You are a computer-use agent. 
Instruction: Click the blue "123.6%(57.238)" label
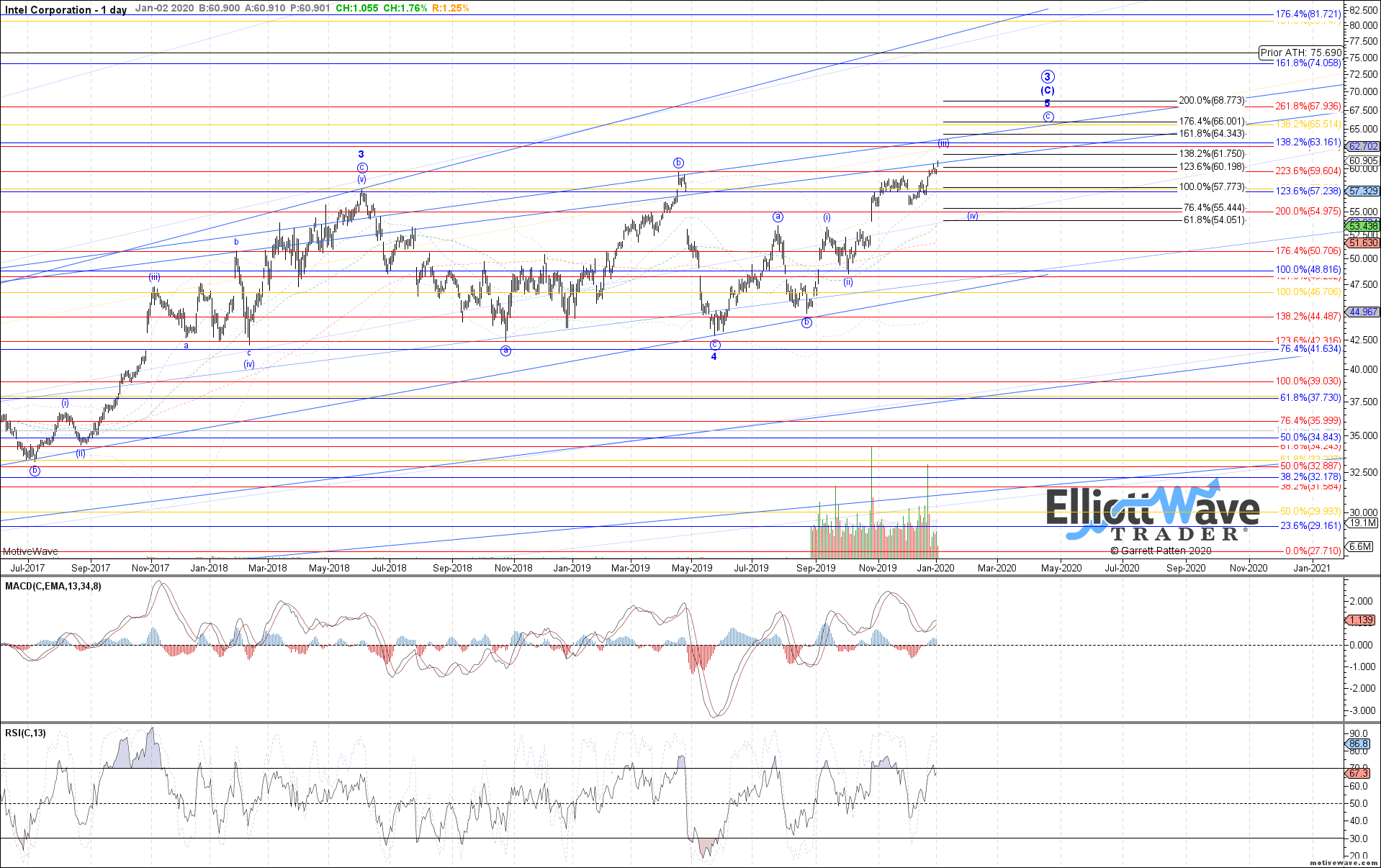pyautogui.click(x=1308, y=191)
